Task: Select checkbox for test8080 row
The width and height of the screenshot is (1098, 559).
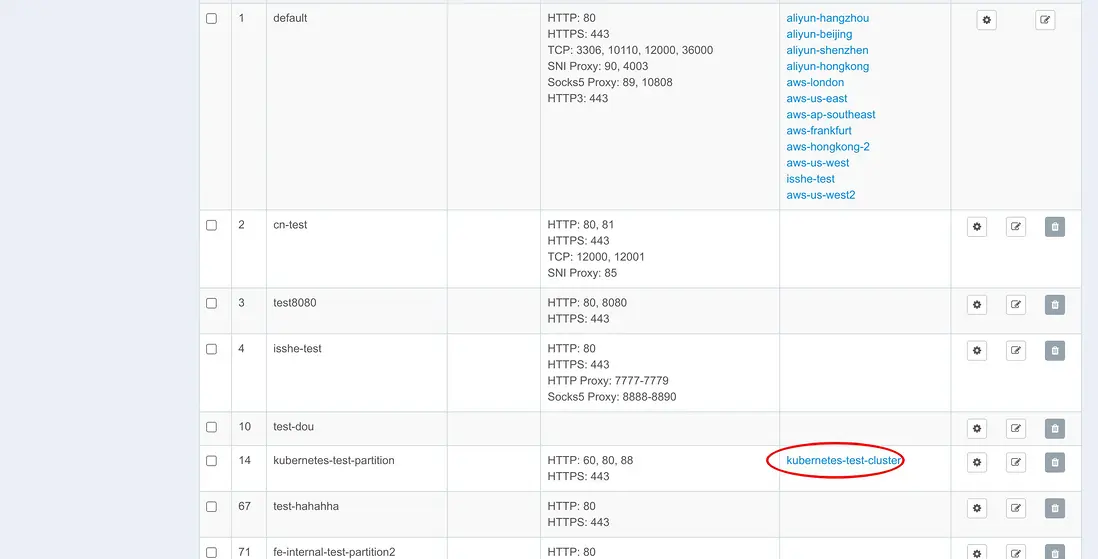Action: [x=211, y=303]
